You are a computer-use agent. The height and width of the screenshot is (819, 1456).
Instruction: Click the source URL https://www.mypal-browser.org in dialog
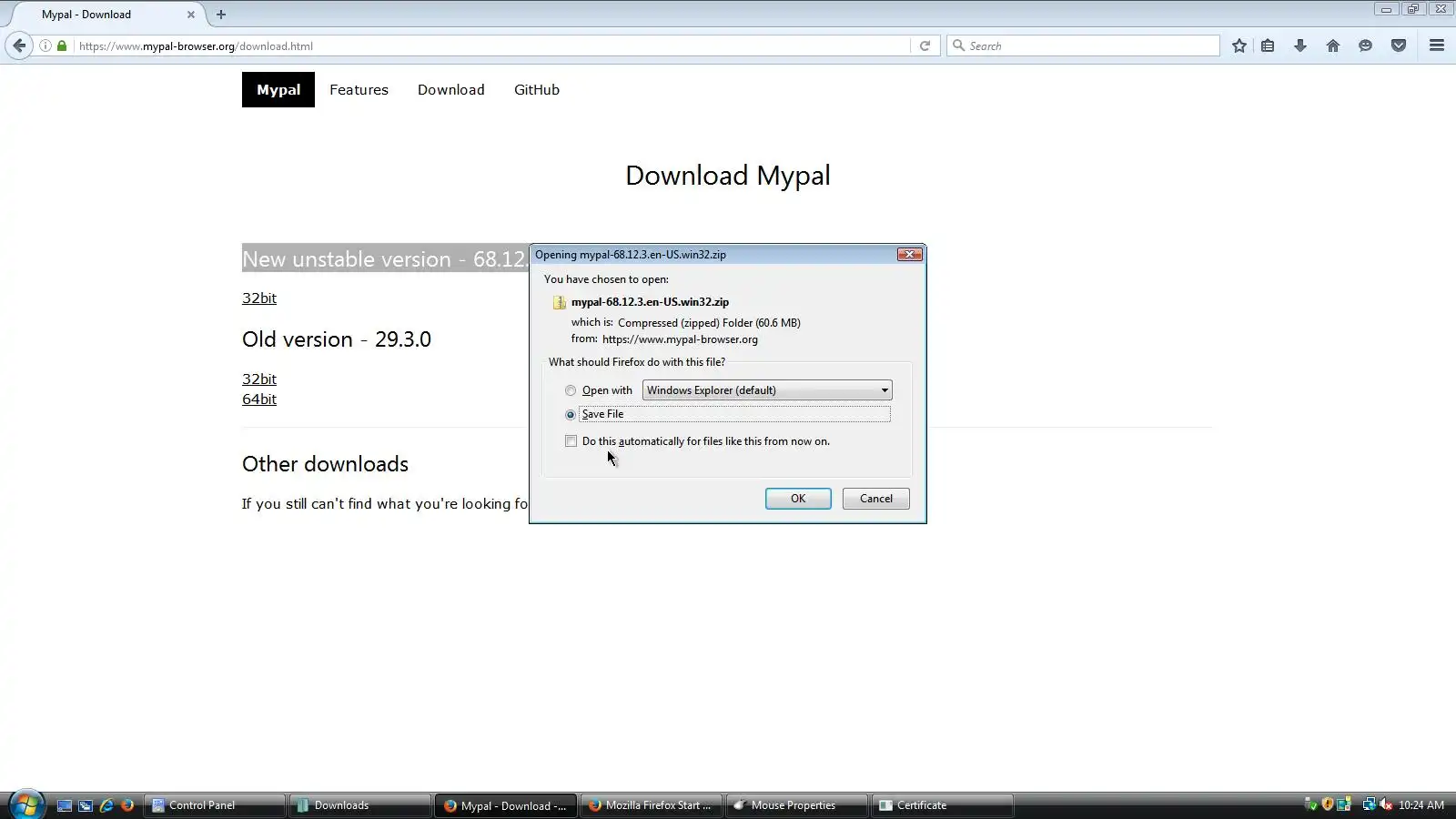[680, 339]
